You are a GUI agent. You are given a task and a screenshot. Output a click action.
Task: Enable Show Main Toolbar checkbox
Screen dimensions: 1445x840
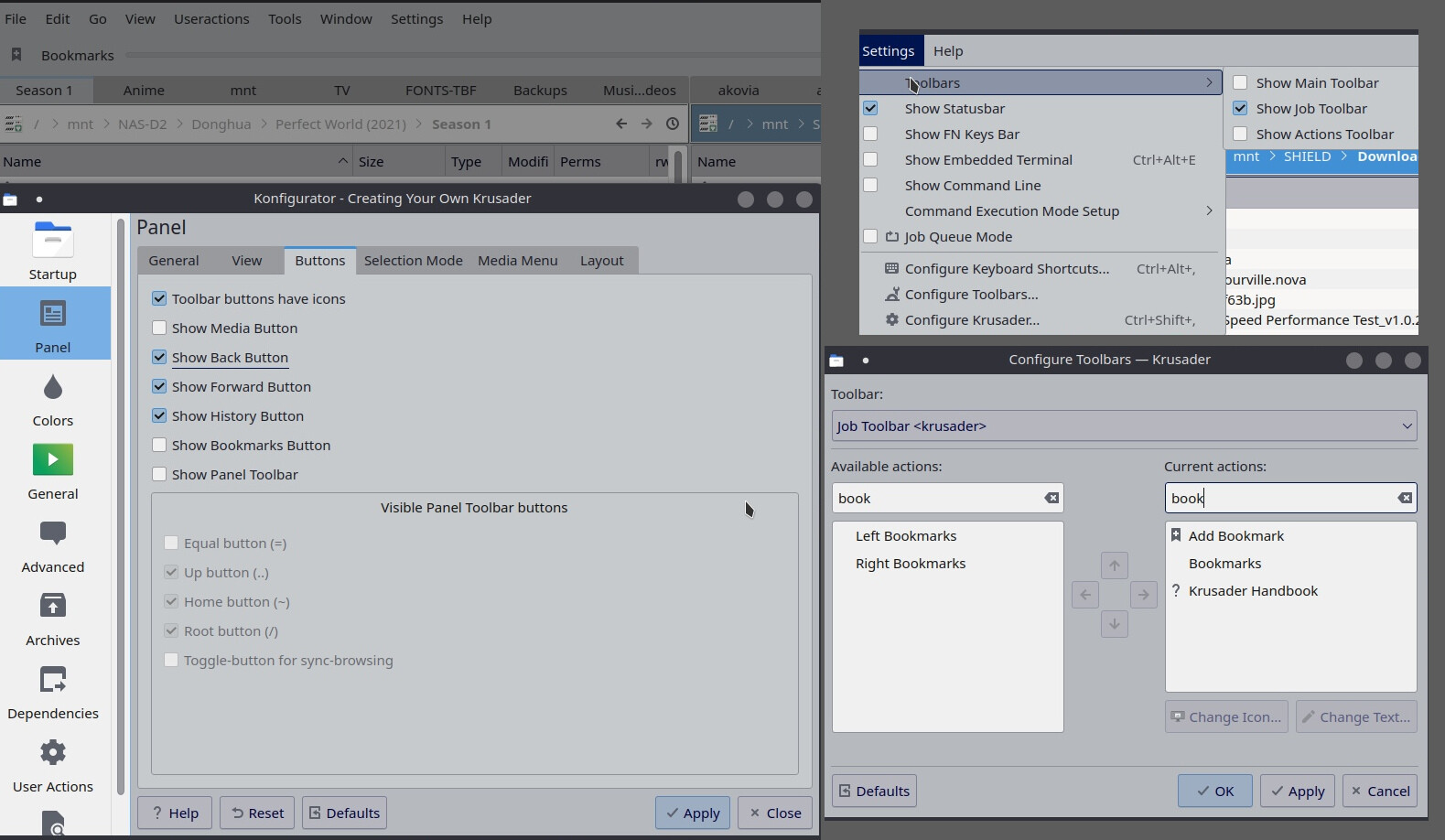tap(1240, 82)
